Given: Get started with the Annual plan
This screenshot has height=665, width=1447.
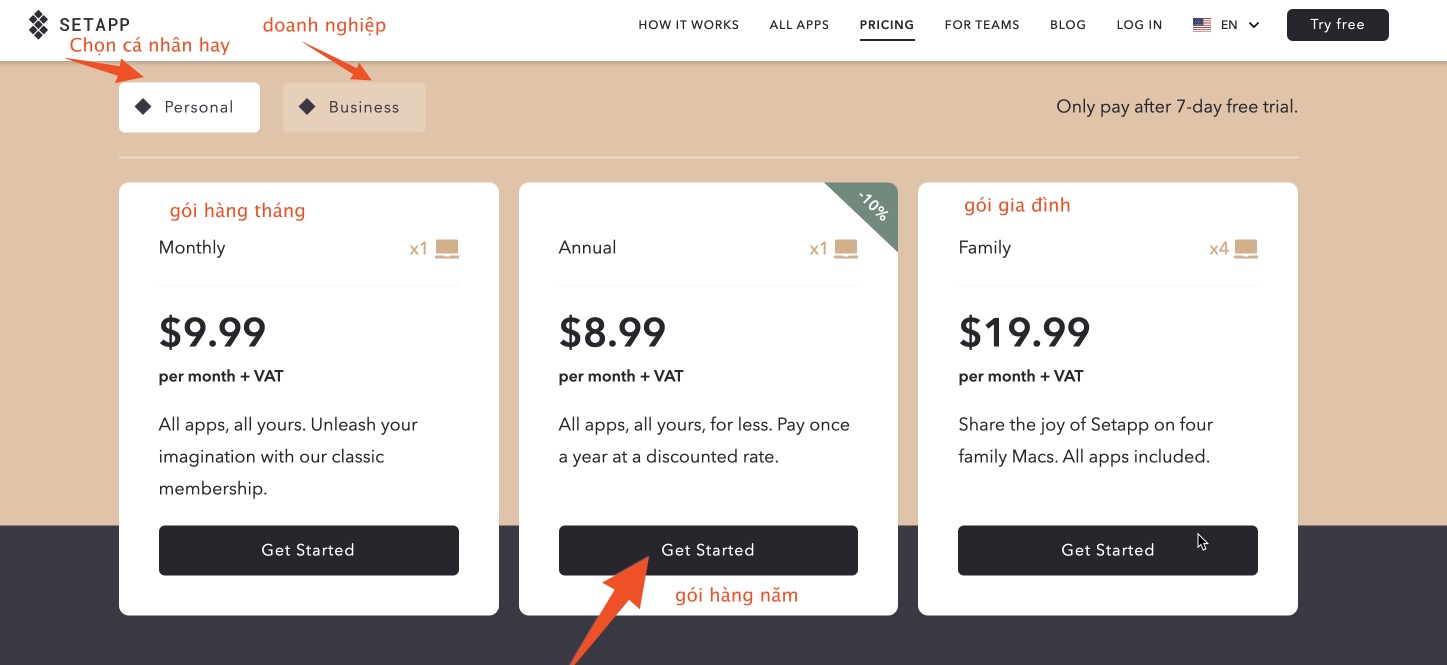Looking at the screenshot, I should pyautogui.click(x=708, y=550).
